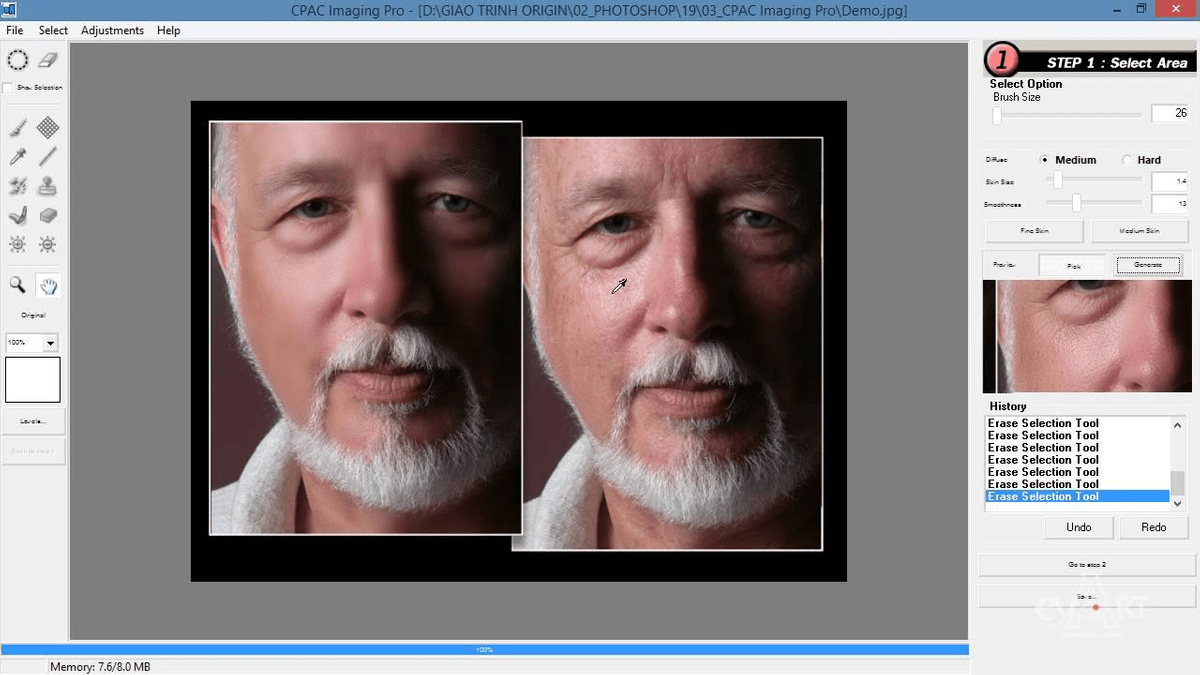1200x675 pixels.
Task: Open the Adjustments menu
Action: 112,30
